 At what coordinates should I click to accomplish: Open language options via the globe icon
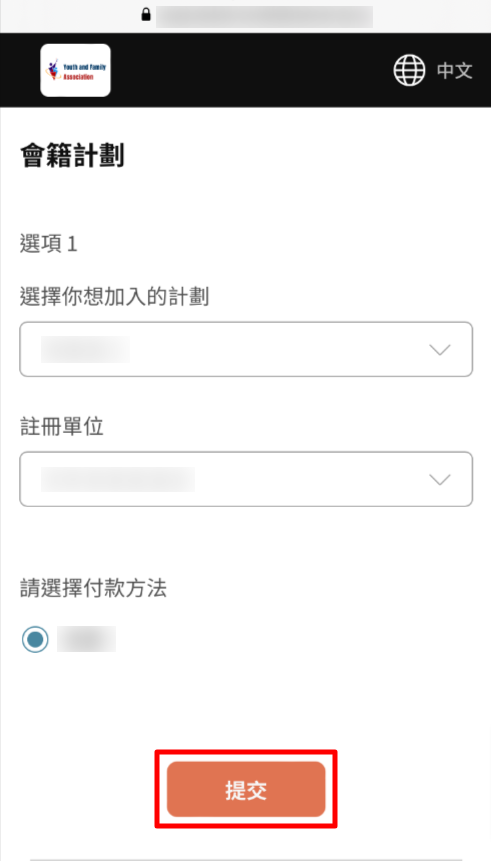[x=409, y=70]
